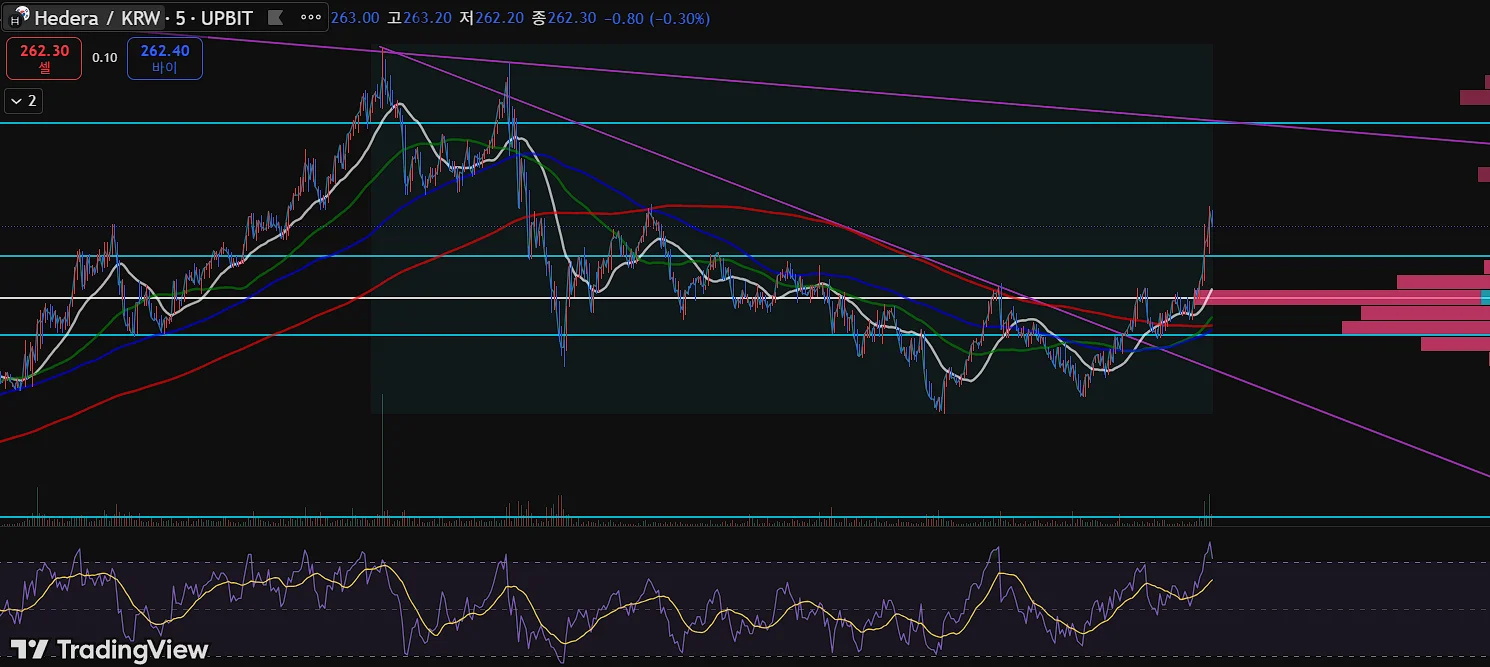This screenshot has width=1490, height=667.
Task: Click the open value 263.00
Action: [355, 18]
